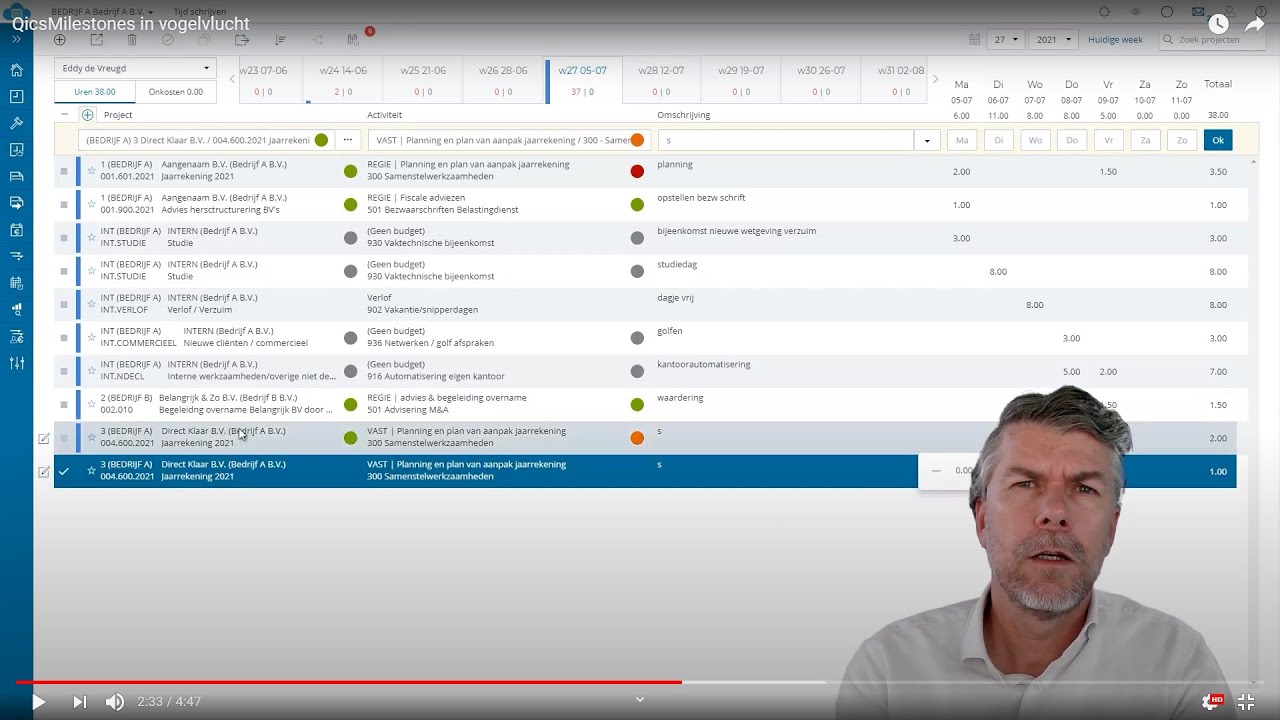This screenshot has height=720, width=1280.
Task: Sort the entries using the sort icon
Action: tap(280, 40)
